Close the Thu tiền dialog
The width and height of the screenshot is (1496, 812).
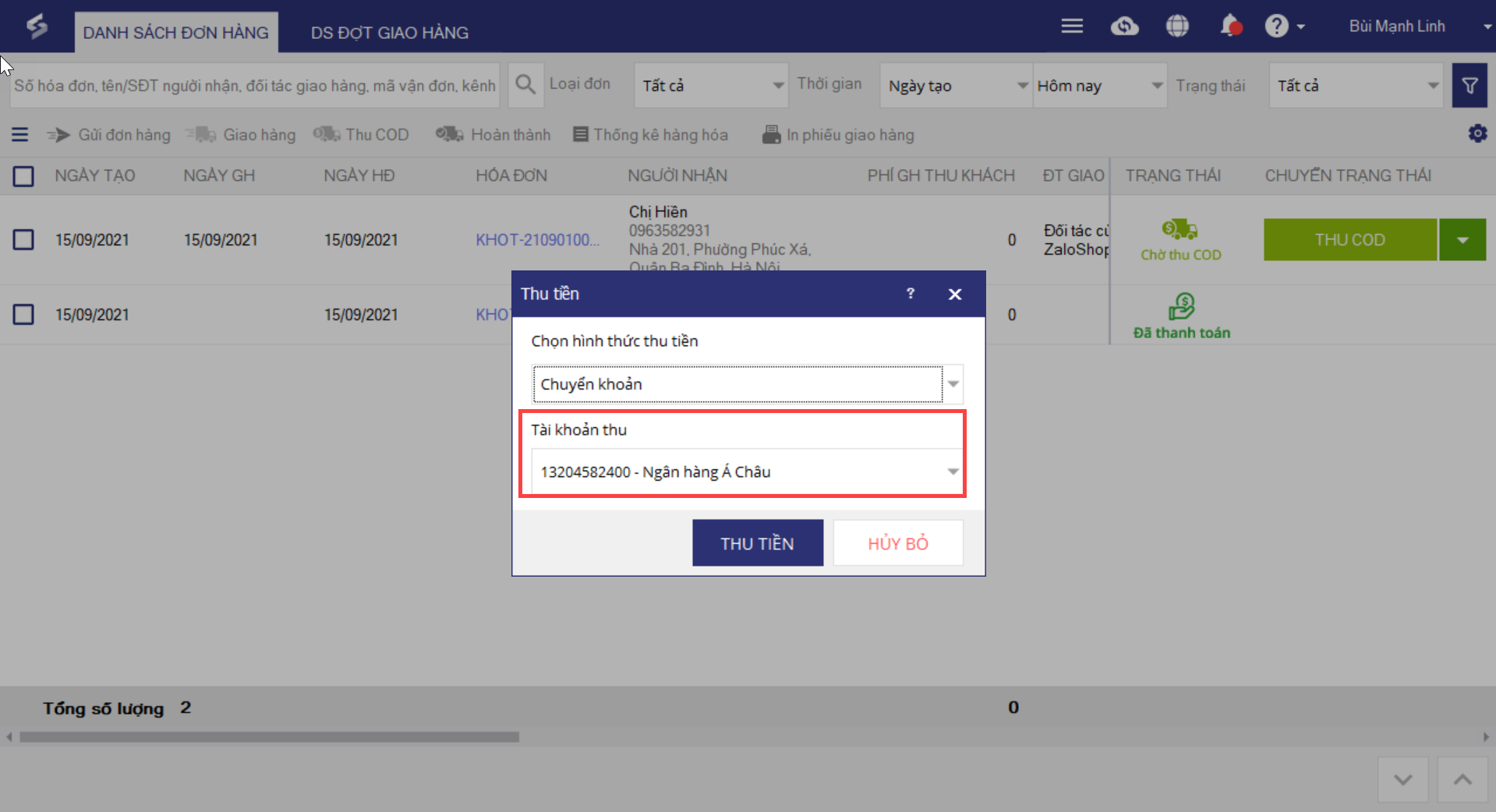(x=955, y=295)
